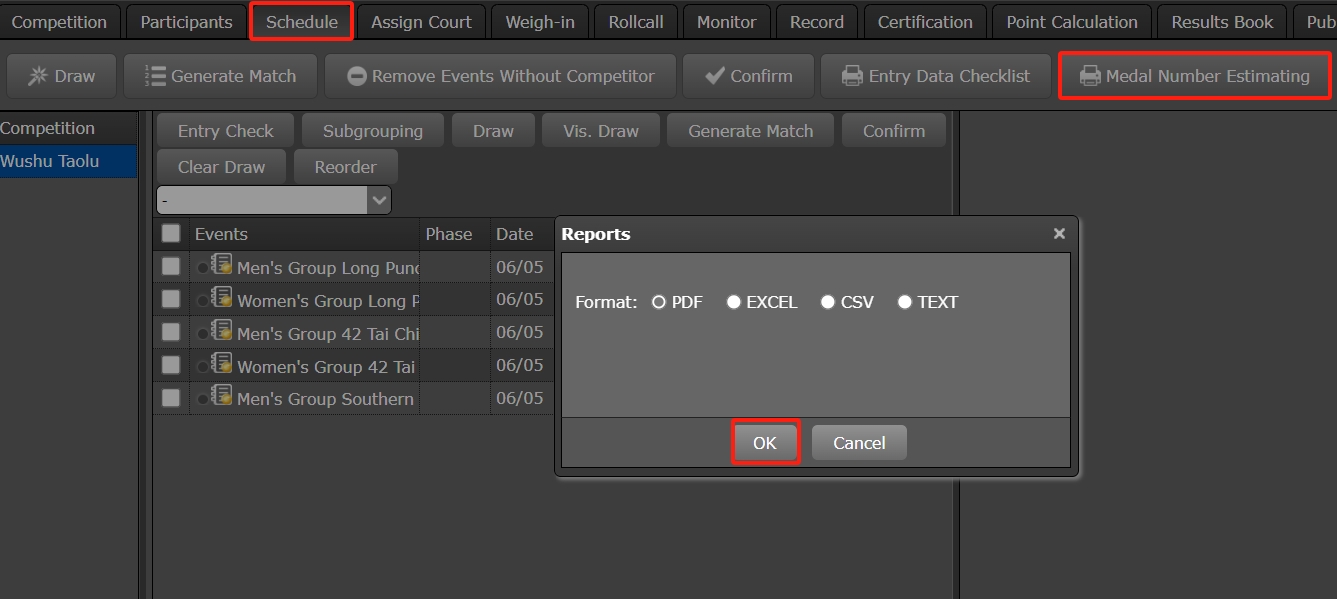Screen dimensions: 1337x599
Task: Click the Medal Number Estimating printer icon
Action: click(1089, 76)
